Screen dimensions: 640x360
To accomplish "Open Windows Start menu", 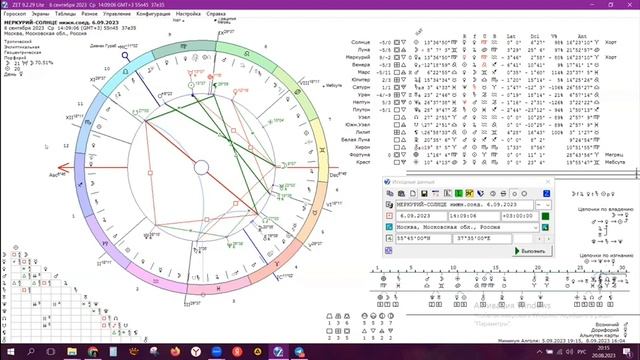I will pyautogui.click(x=11, y=351).
